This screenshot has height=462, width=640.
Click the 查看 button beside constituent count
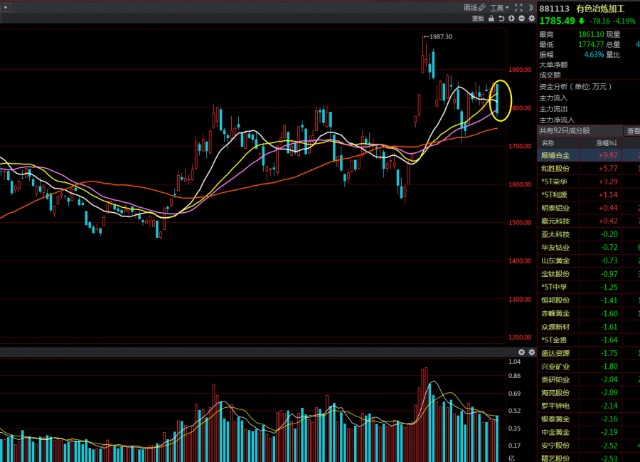632,131
